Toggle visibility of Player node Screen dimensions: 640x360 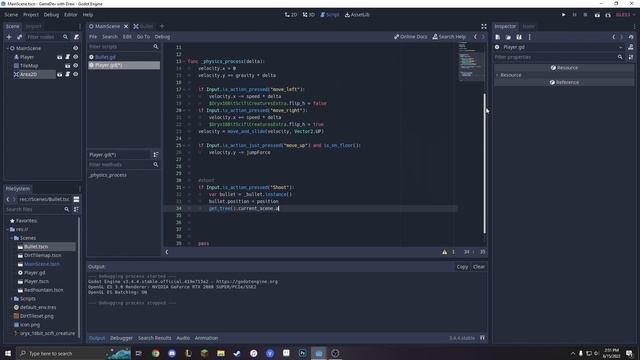tap(76, 57)
